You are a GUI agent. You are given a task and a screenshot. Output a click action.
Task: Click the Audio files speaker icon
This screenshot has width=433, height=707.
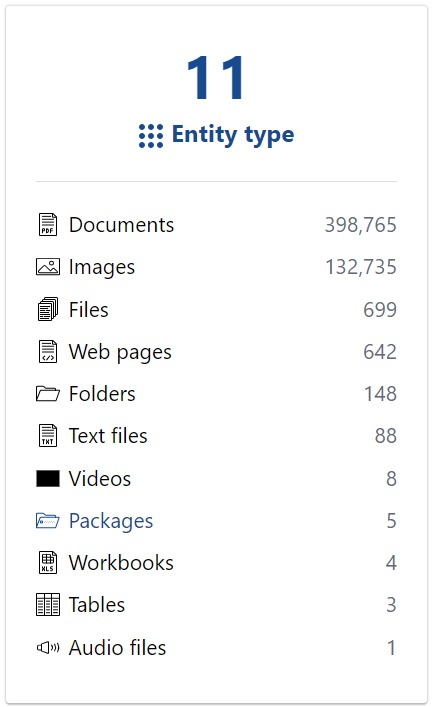48,647
